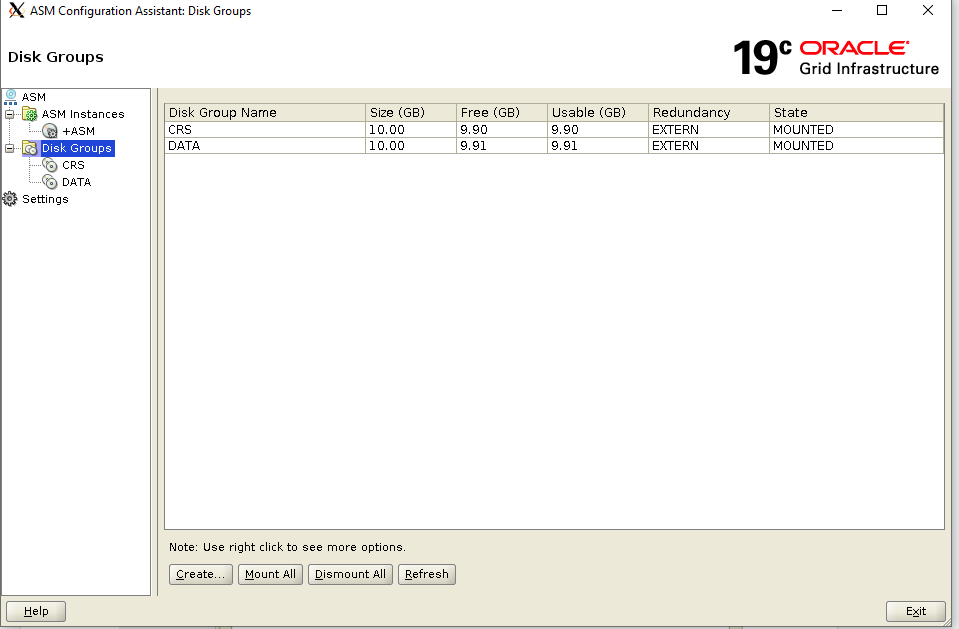The height and width of the screenshot is (629, 959).
Task: Select the +ASM instance label
Action: click(x=78, y=131)
